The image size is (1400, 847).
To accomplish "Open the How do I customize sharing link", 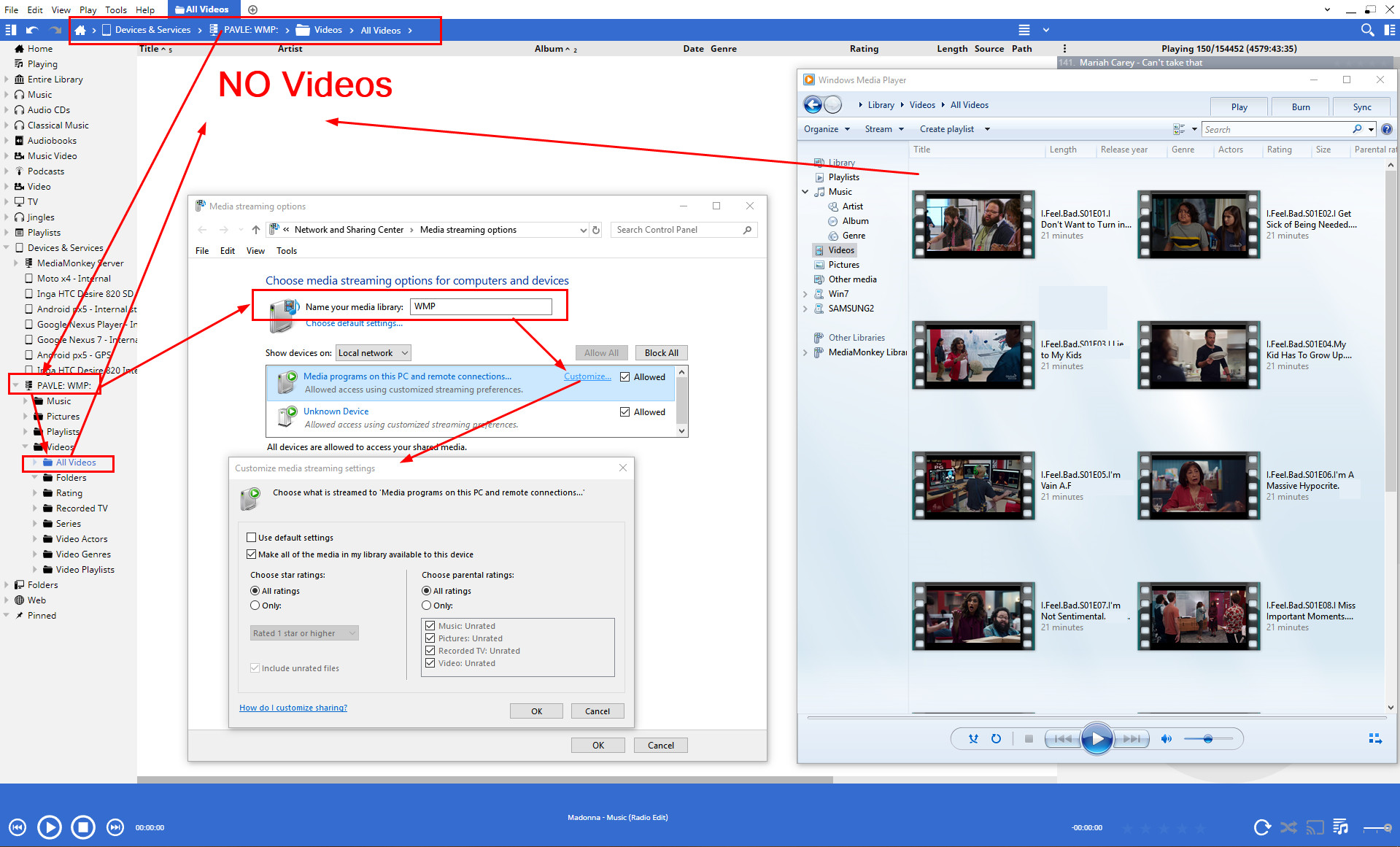I will [293, 708].
